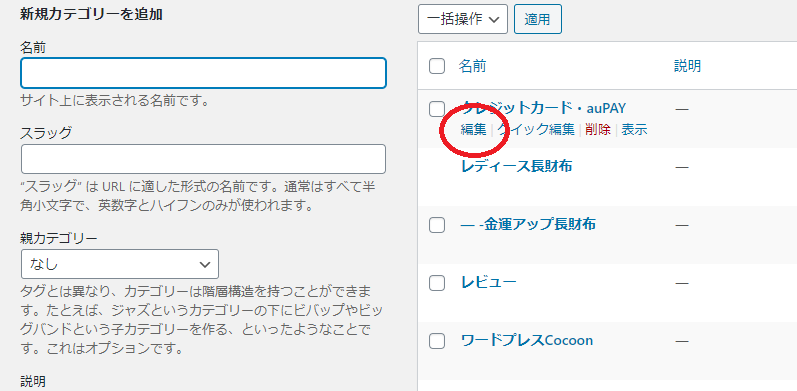Open the クレジットカード・auPAY category

(543, 108)
